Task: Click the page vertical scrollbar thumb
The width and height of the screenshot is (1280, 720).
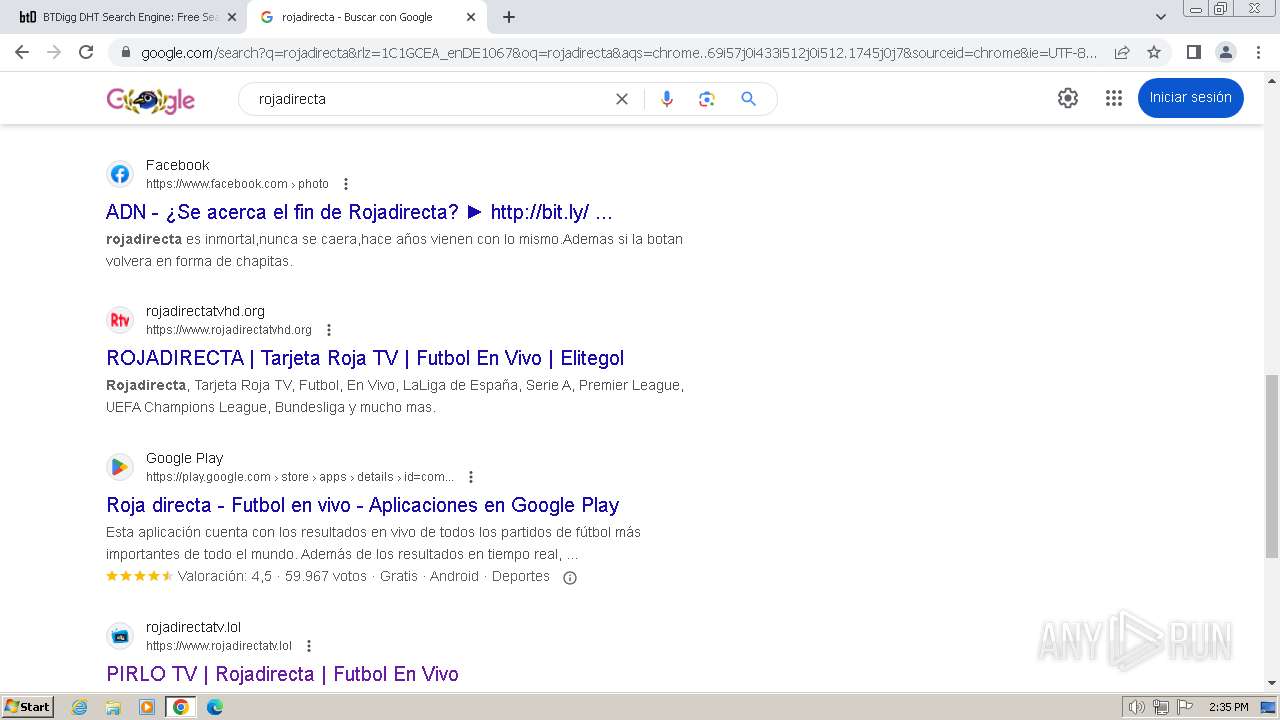Action: tap(1272, 466)
